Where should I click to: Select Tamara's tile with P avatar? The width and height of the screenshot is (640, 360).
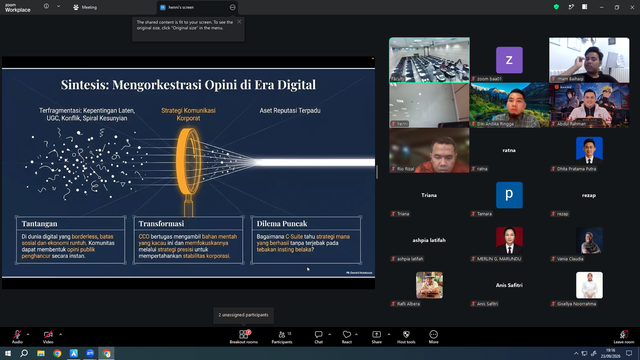[x=509, y=195]
